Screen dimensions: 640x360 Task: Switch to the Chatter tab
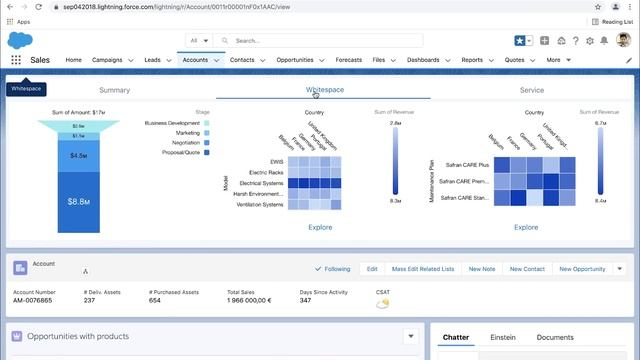tap(456, 338)
